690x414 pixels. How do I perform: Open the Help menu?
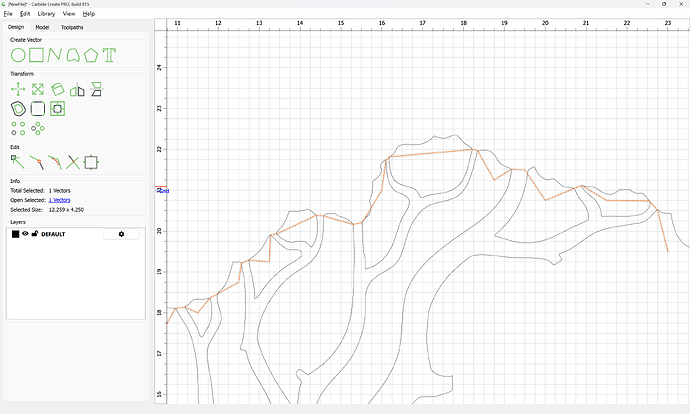[89, 14]
